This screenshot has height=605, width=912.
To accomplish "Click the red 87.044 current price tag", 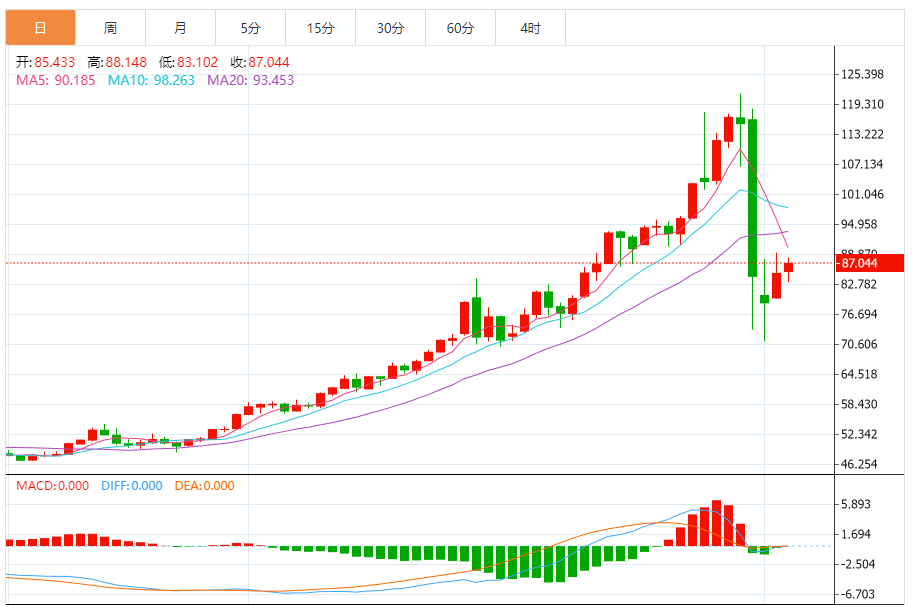I will 859,263.
